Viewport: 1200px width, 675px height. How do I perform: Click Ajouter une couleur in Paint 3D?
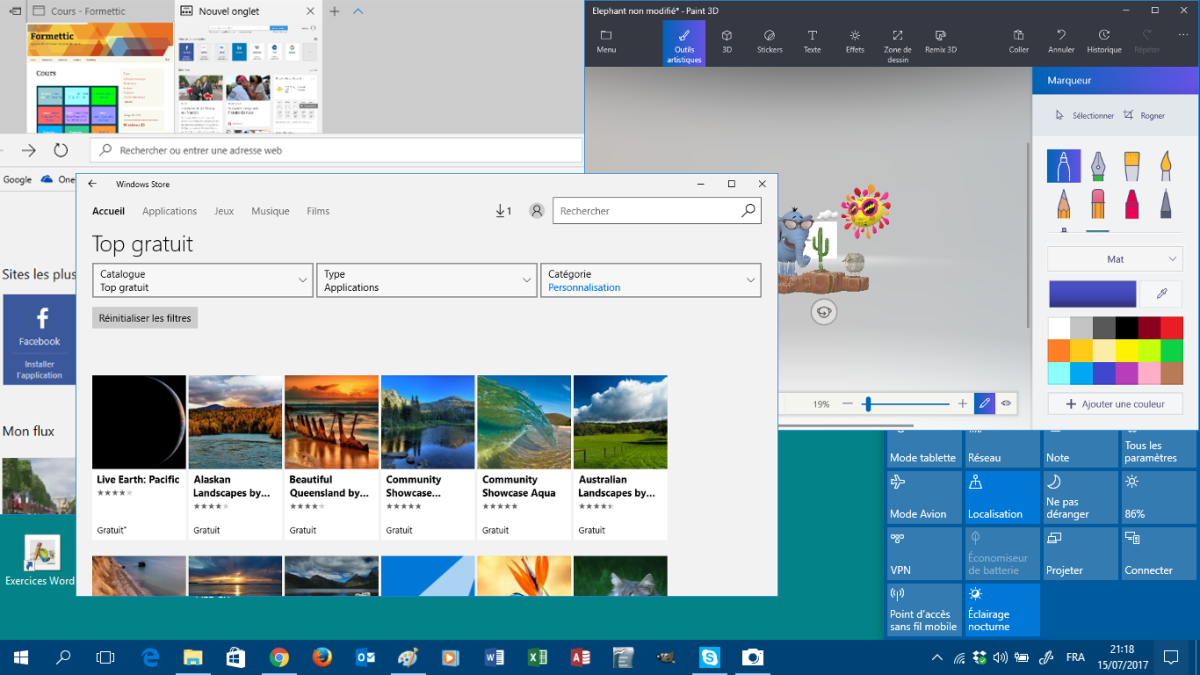(1115, 404)
